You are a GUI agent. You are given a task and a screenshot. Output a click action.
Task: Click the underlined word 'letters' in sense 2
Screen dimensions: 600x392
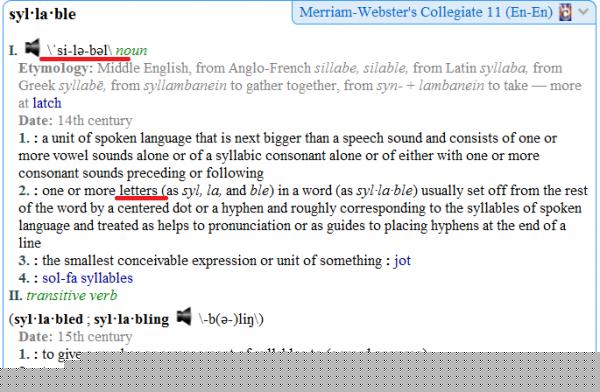pos(138,190)
